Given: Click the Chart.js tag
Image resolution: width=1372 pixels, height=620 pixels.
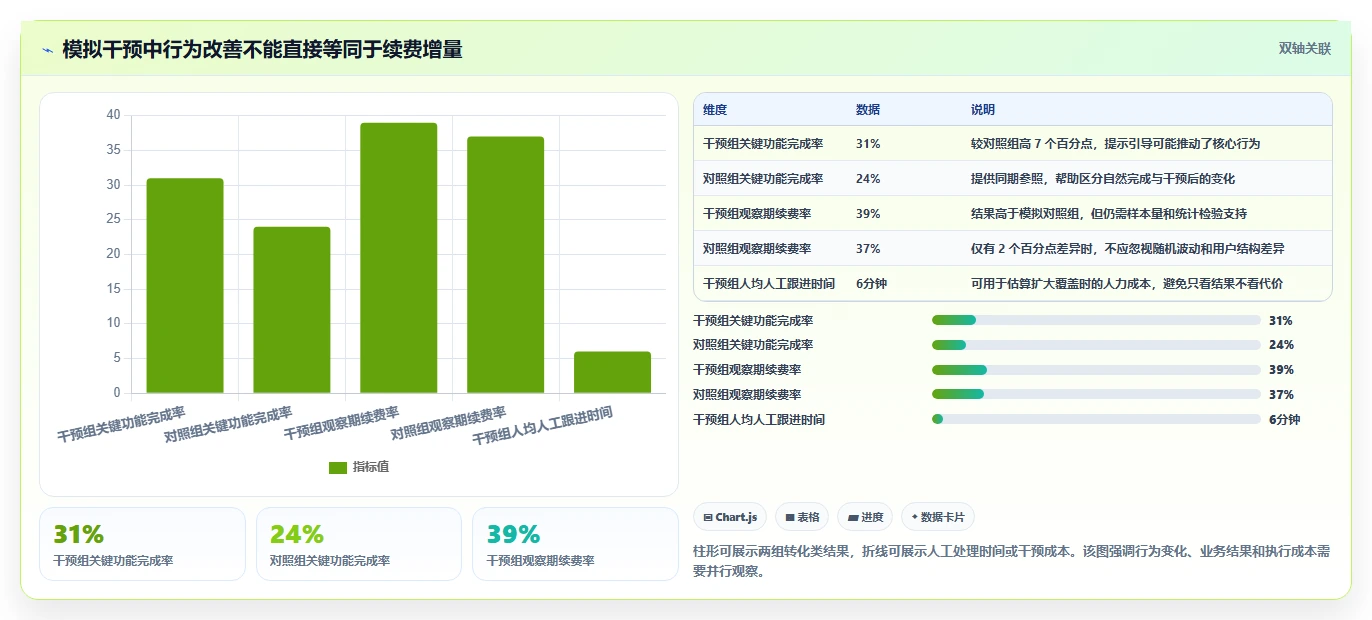Looking at the screenshot, I should point(730,517).
